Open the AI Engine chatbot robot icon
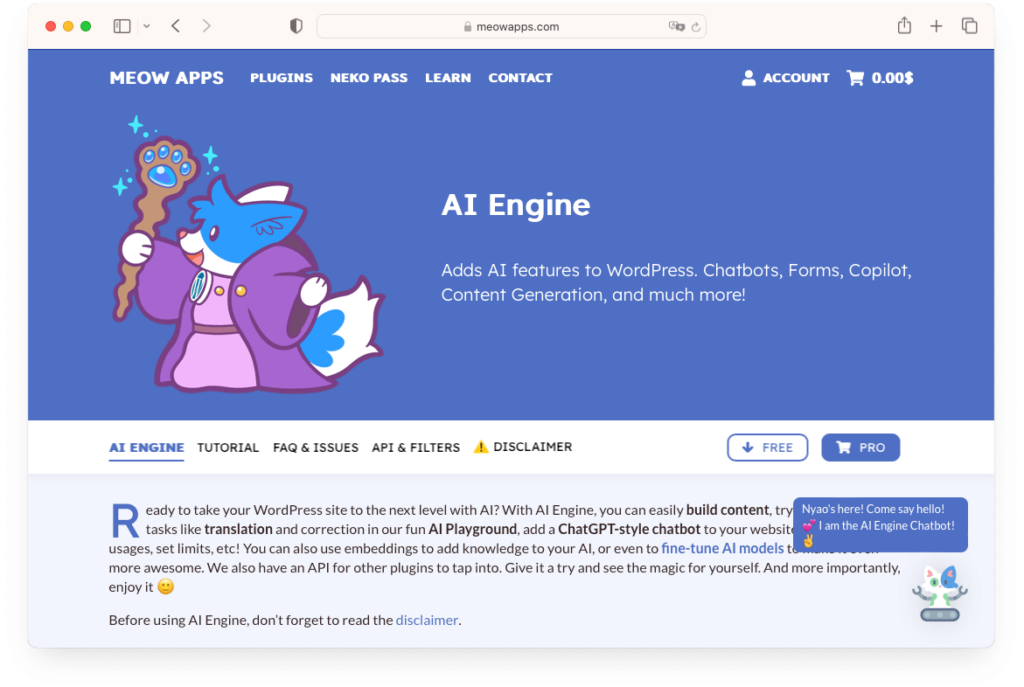This screenshot has width=1024, height=687. [x=940, y=594]
